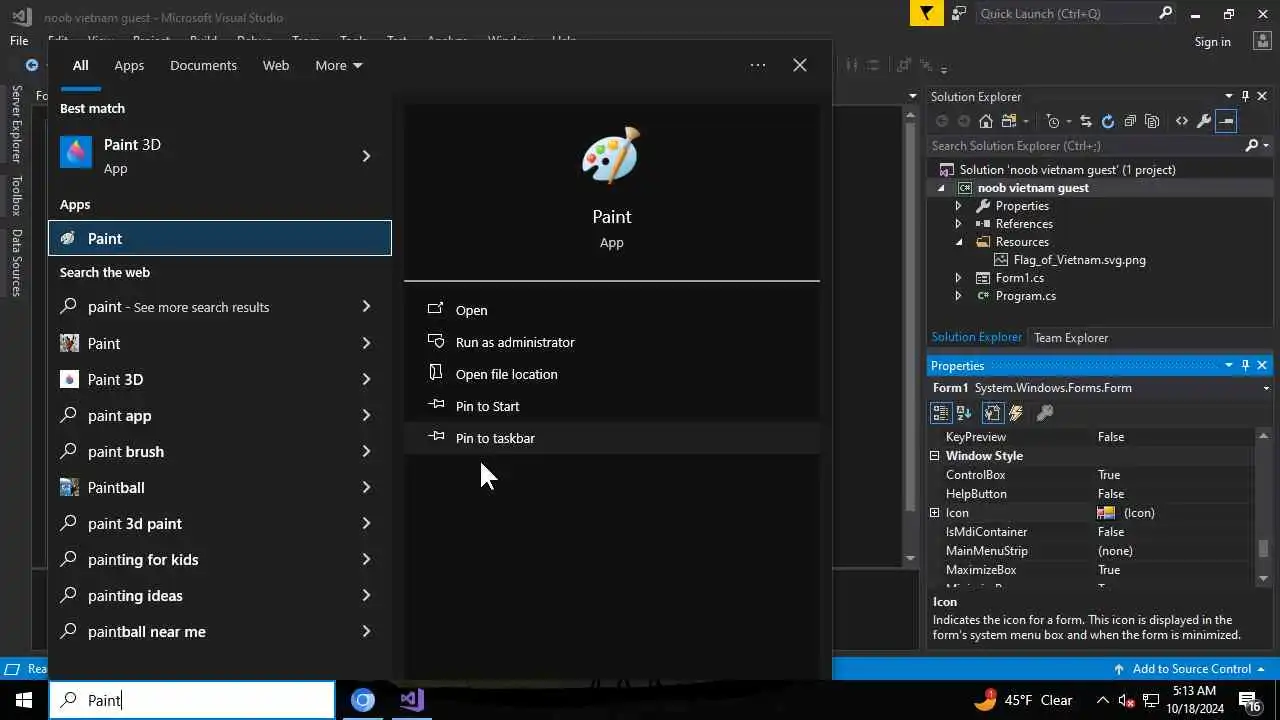This screenshot has height=720, width=1280.
Task: Click the Windows search box containing Paint
Action: click(192, 700)
